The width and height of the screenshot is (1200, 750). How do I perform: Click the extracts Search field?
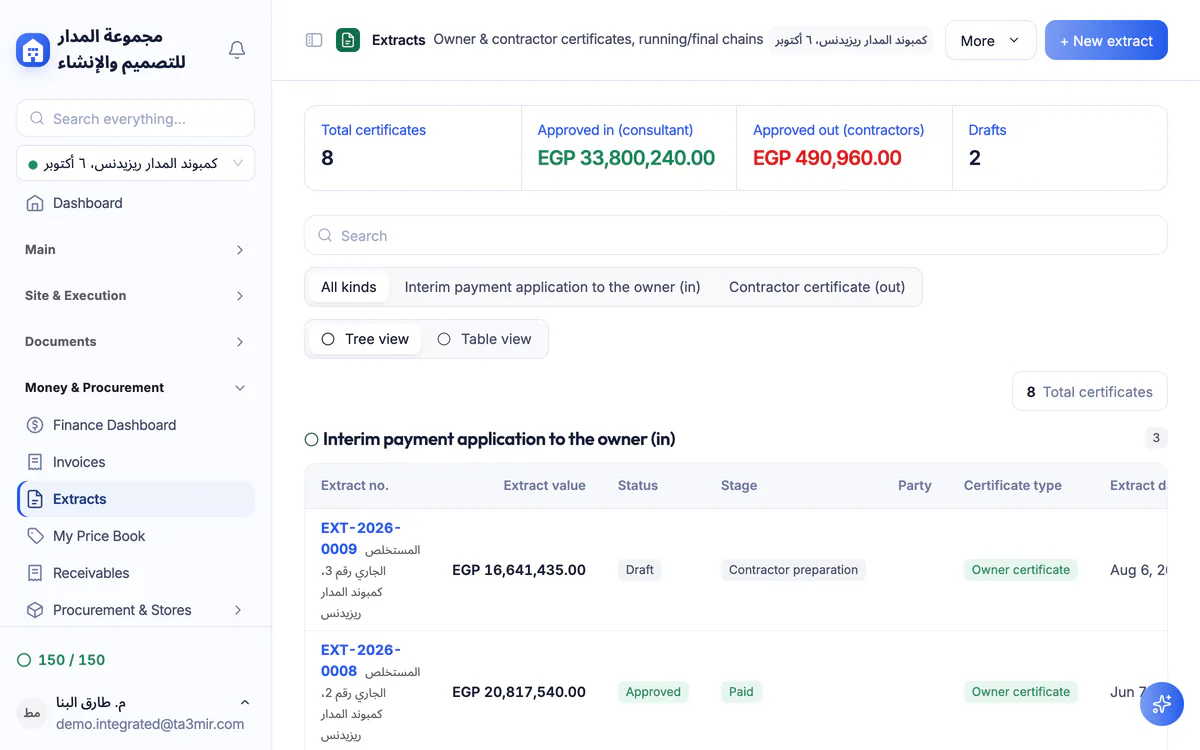pyautogui.click(x=736, y=235)
